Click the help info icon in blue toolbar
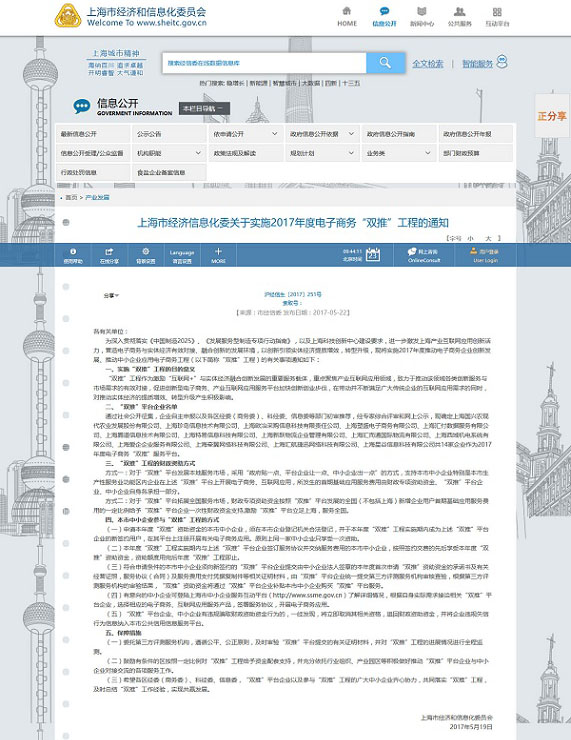The width and height of the screenshot is (571, 740). click(73, 252)
